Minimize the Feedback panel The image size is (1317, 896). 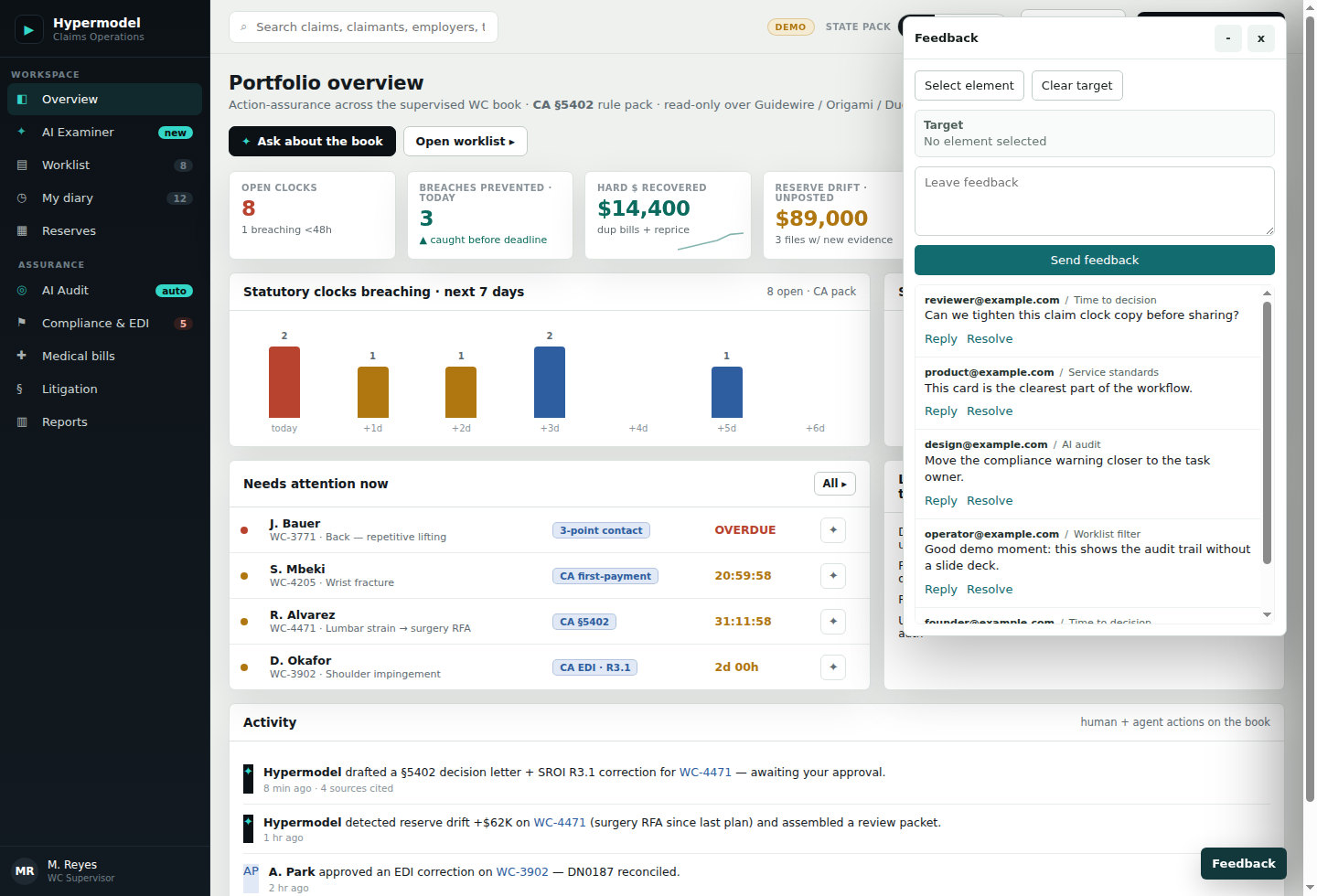tap(1228, 38)
